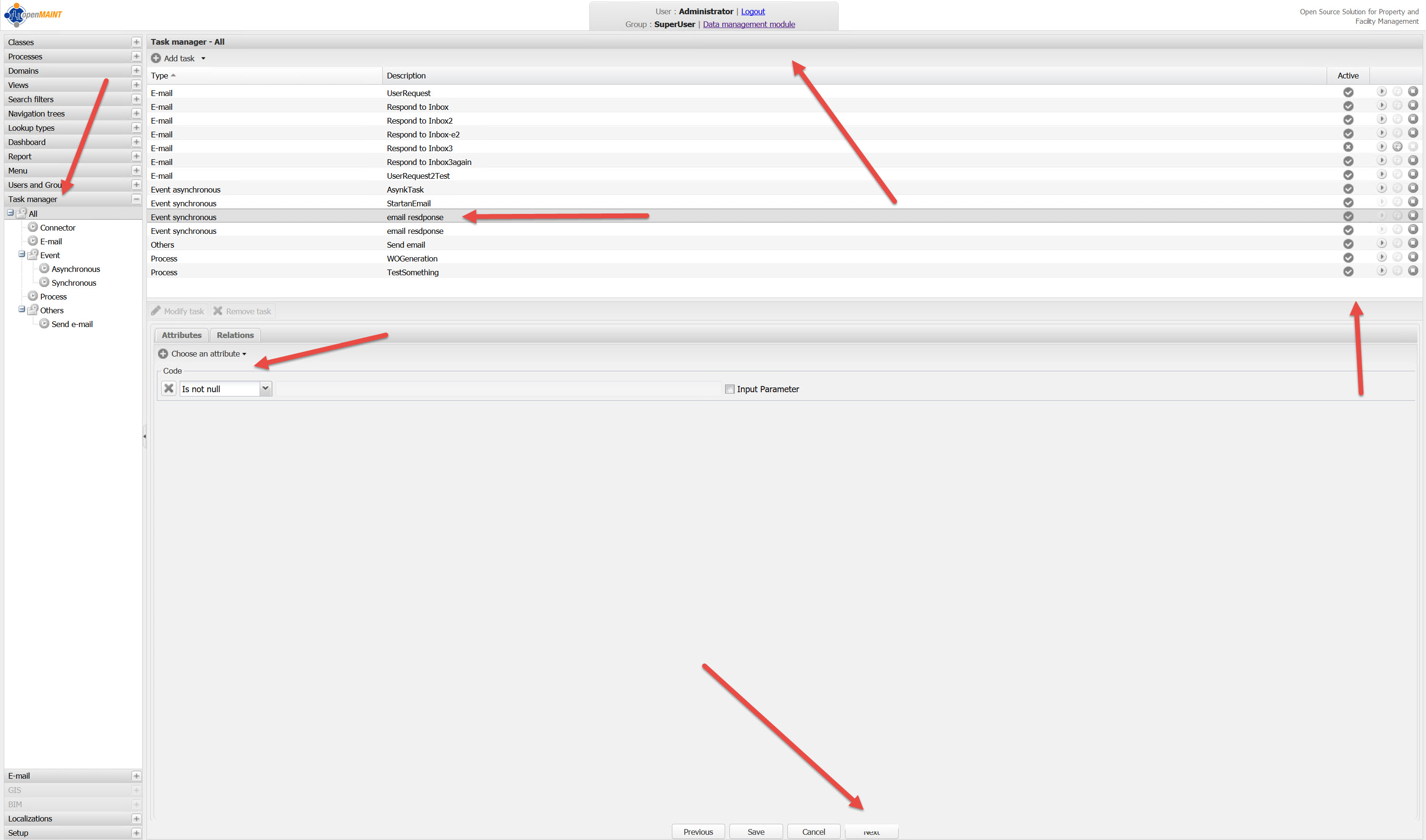Switch to Relations tab
Image resolution: width=1426 pixels, height=840 pixels.
[235, 335]
